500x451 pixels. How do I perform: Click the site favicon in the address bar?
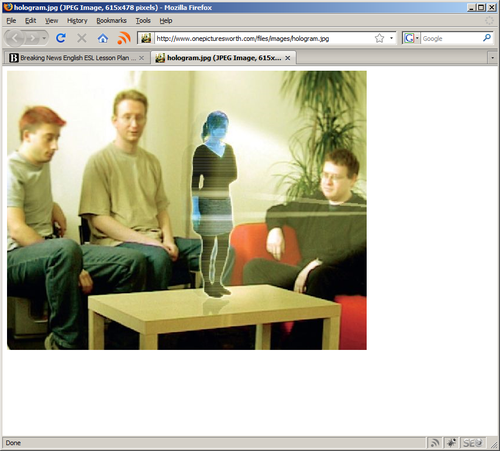tap(146, 38)
